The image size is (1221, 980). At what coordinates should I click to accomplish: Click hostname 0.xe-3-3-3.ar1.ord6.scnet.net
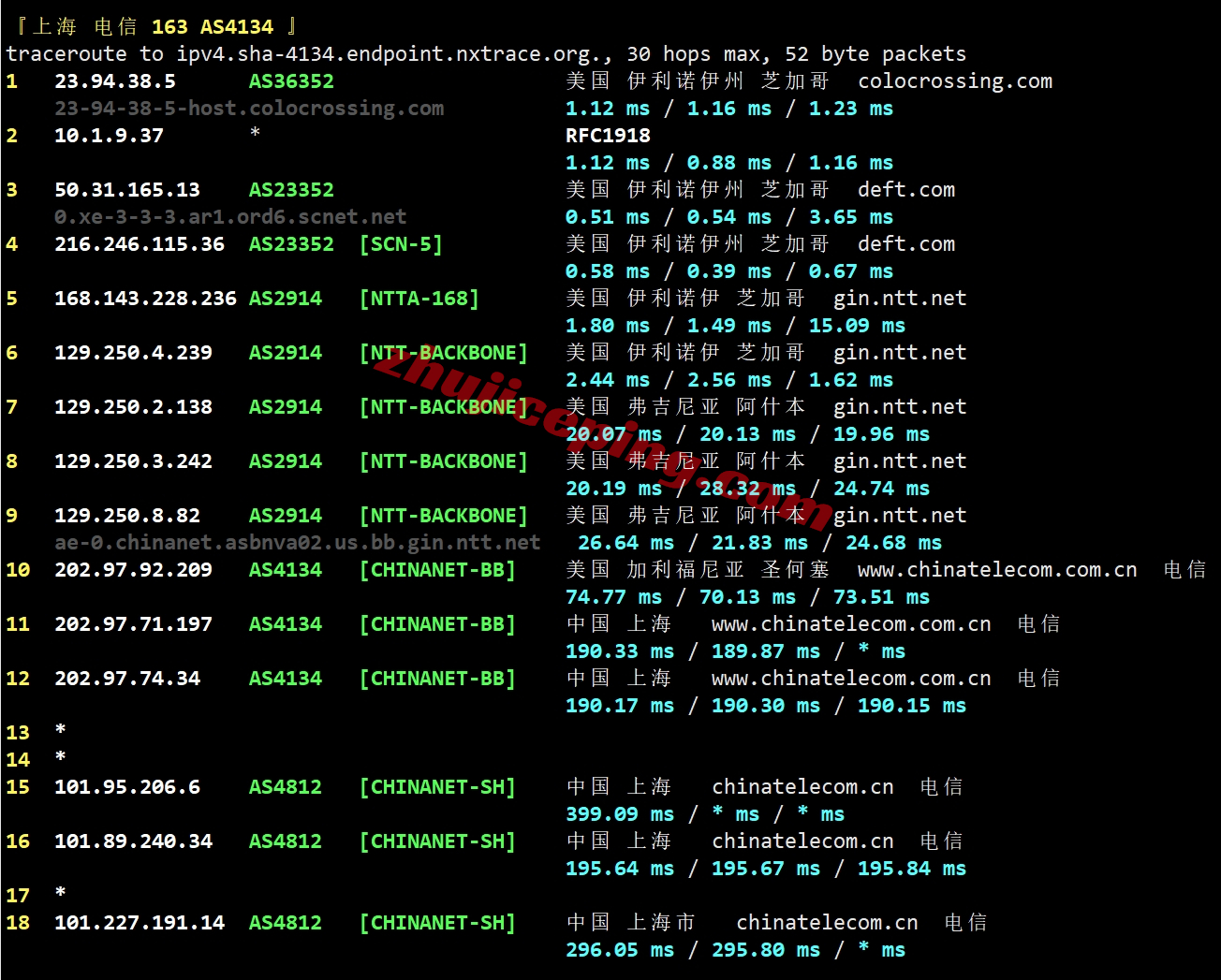pyautogui.click(x=230, y=217)
